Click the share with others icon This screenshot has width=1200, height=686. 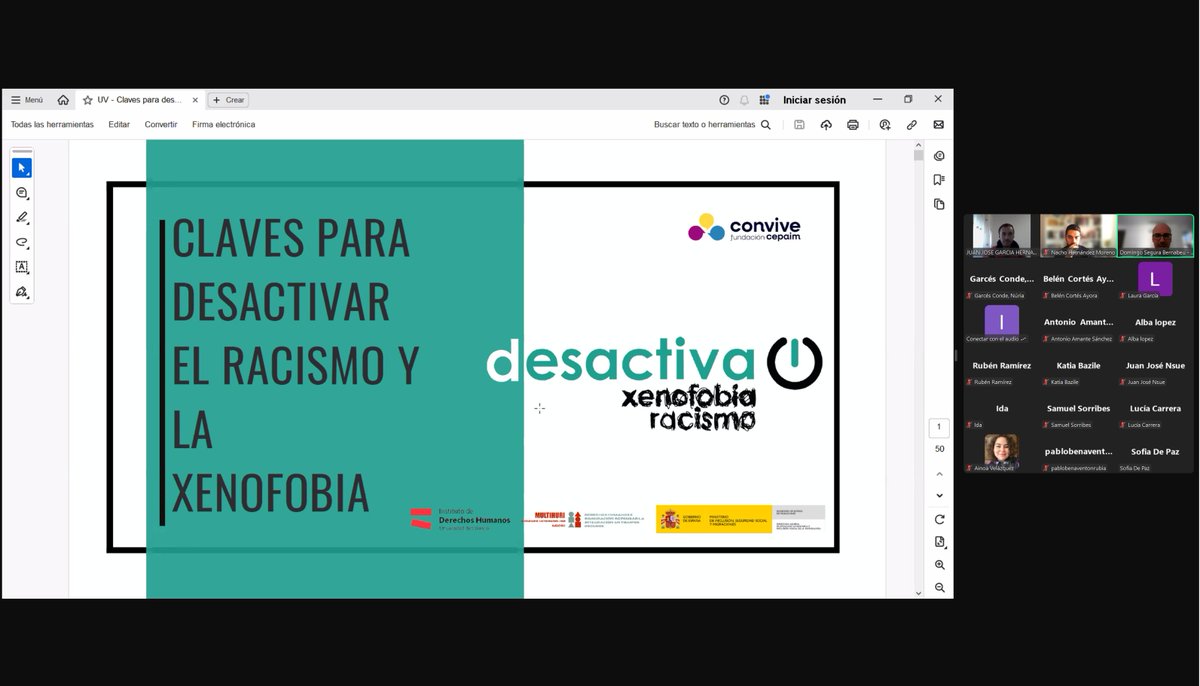pos(885,125)
